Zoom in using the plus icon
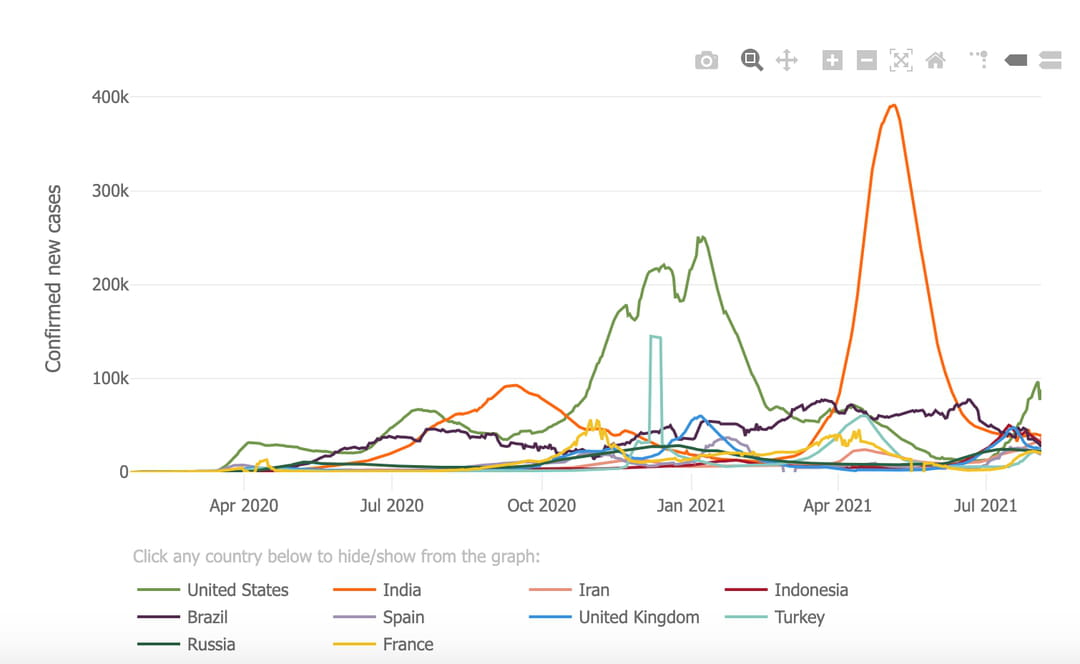 point(832,60)
